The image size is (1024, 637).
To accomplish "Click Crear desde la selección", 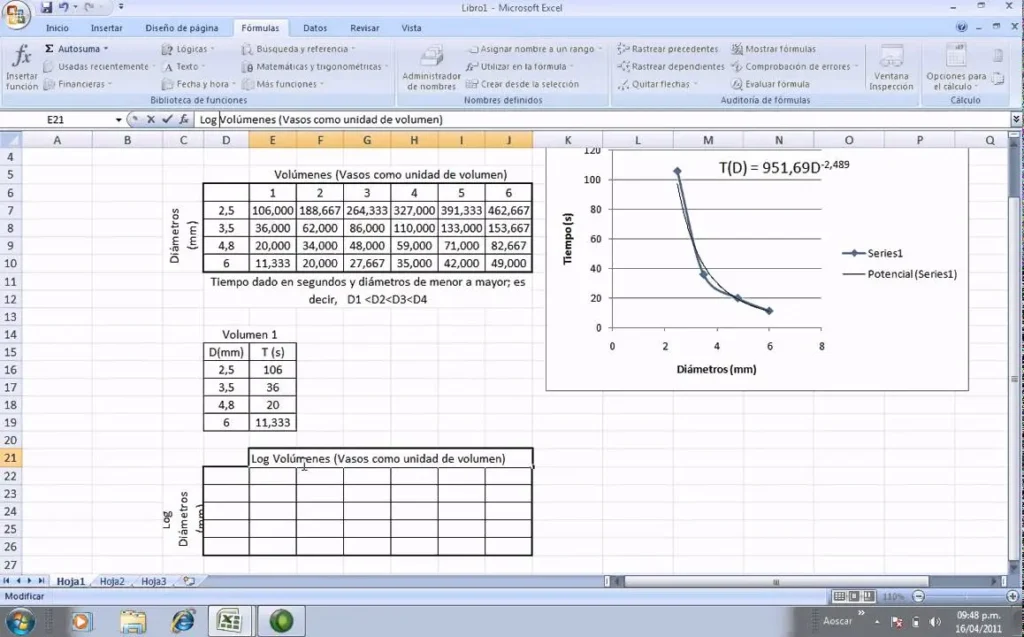I will (528, 85).
